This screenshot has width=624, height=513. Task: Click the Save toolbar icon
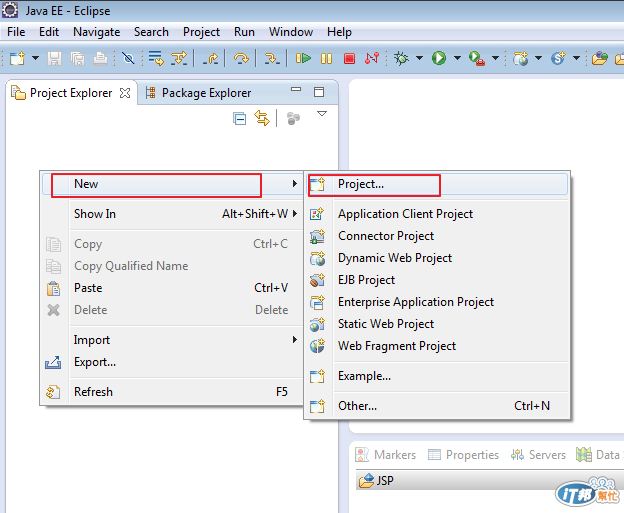coord(55,59)
